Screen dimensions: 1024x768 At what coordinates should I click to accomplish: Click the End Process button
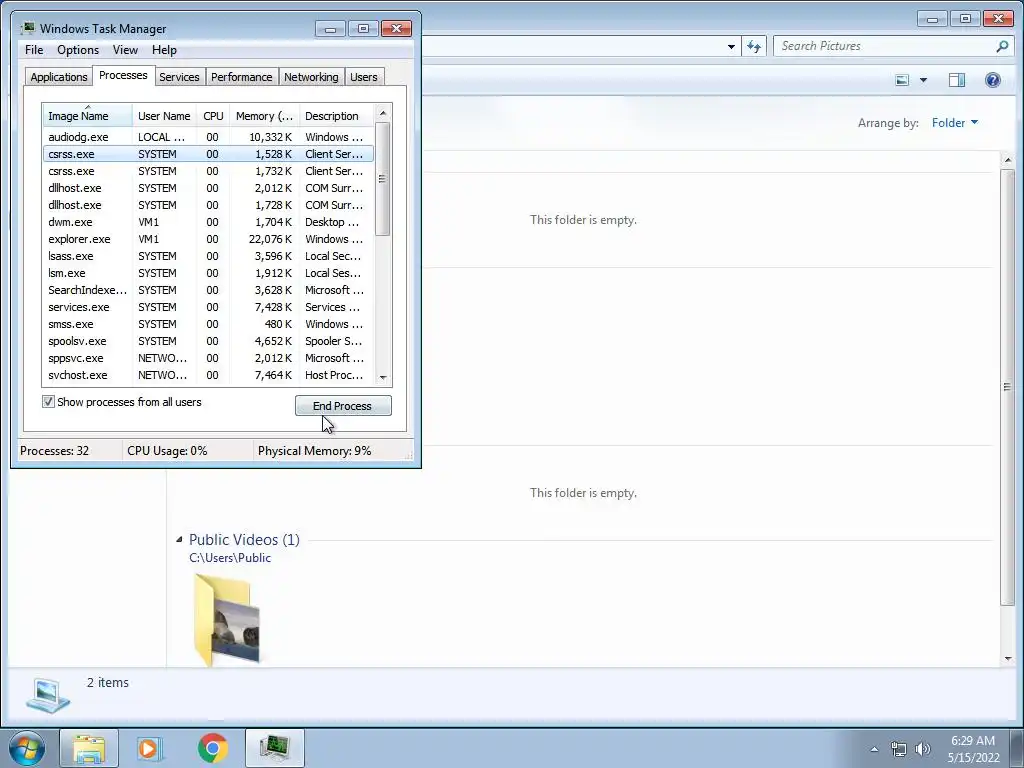point(343,406)
